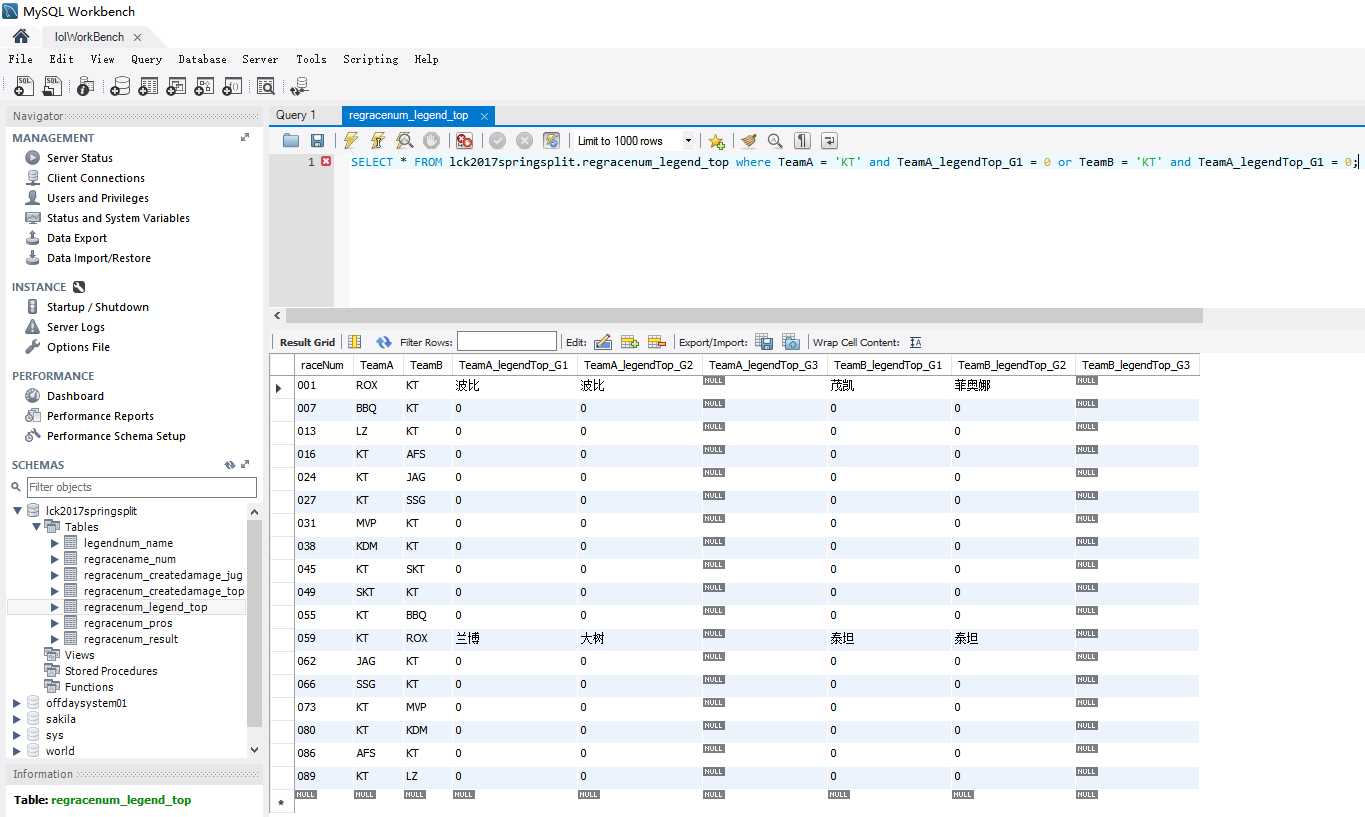The width and height of the screenshot is (1365, 817).
Task: Click the Filter Rows input box
Action: [x=507, y=342]
